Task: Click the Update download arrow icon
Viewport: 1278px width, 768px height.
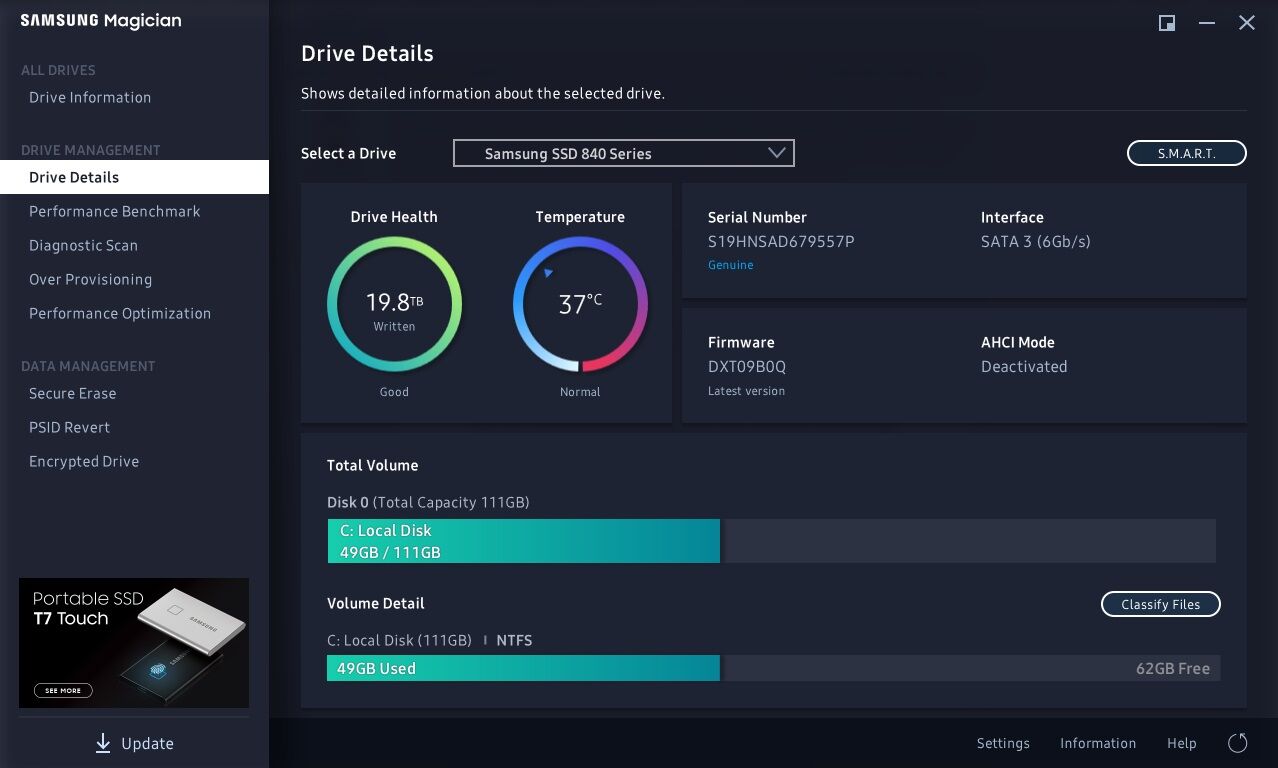Action: point(103,743)
